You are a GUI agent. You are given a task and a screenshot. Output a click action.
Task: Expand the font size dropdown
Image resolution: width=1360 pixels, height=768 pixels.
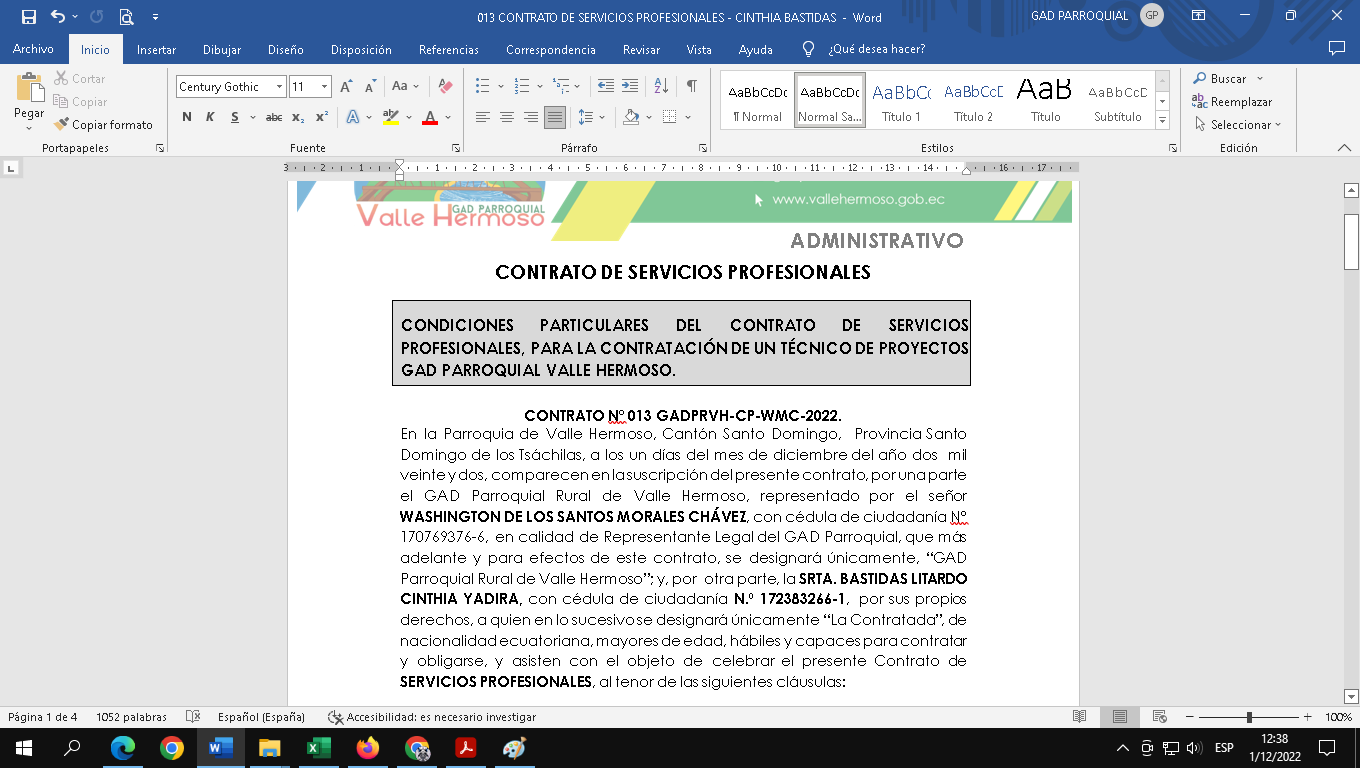[x=324, y=87]
